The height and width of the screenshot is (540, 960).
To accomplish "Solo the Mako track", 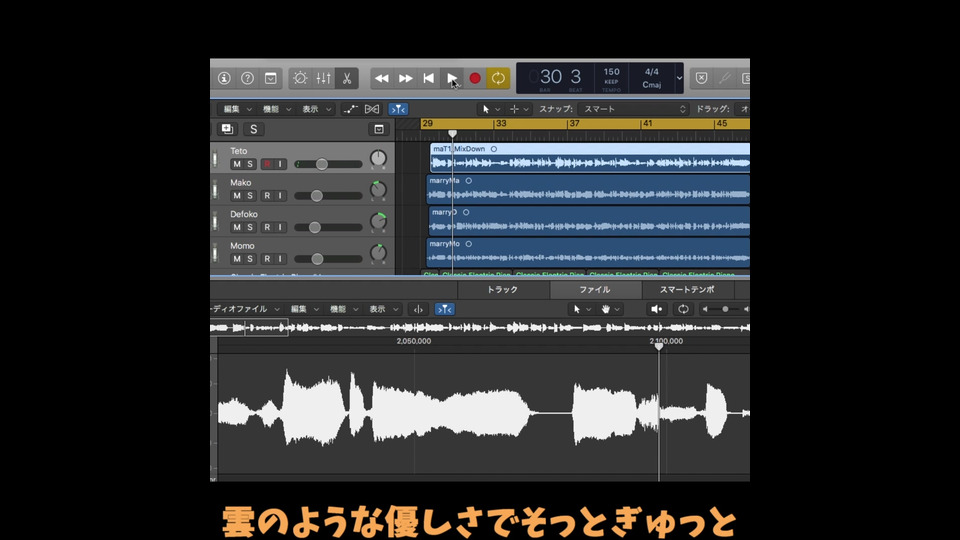I will [x=250, y=196].
